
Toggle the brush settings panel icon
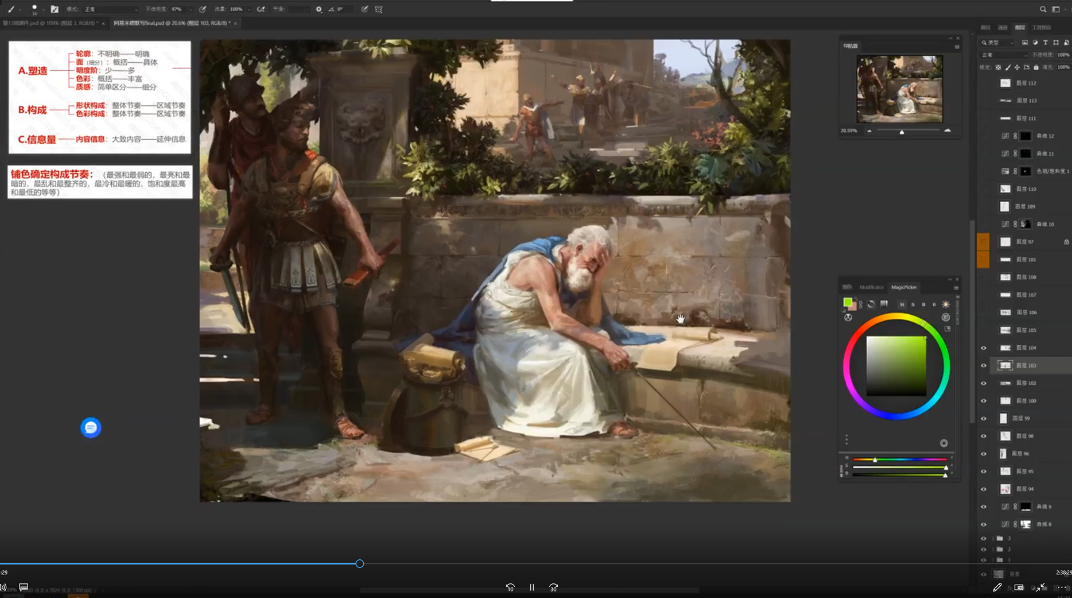(x=55, y=10)
